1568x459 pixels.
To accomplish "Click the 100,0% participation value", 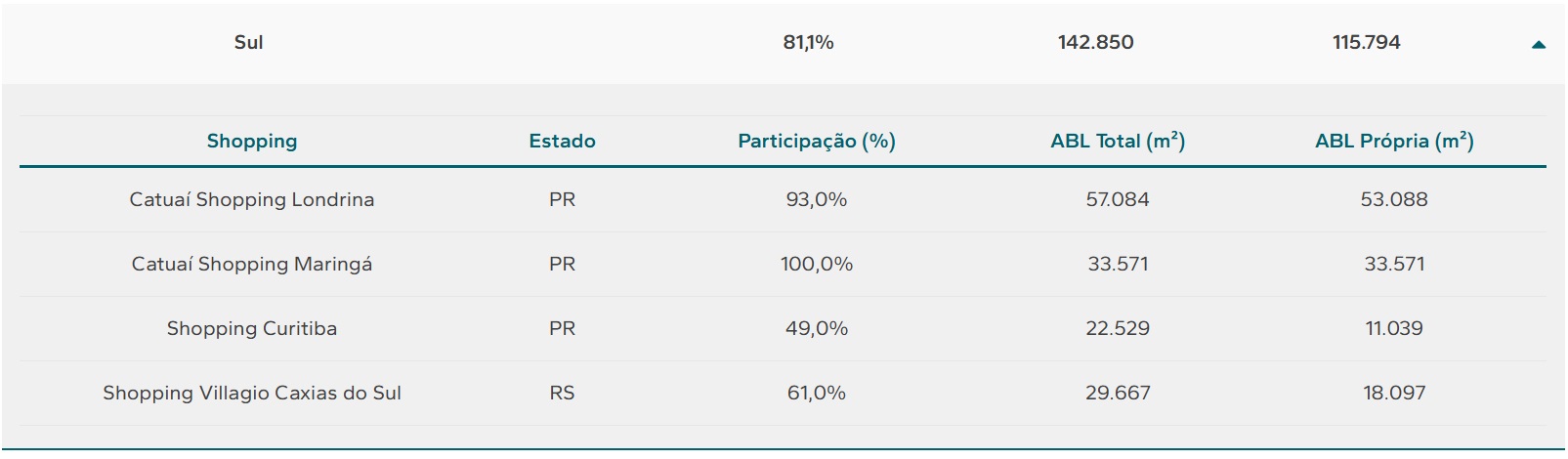I will 817,264.
